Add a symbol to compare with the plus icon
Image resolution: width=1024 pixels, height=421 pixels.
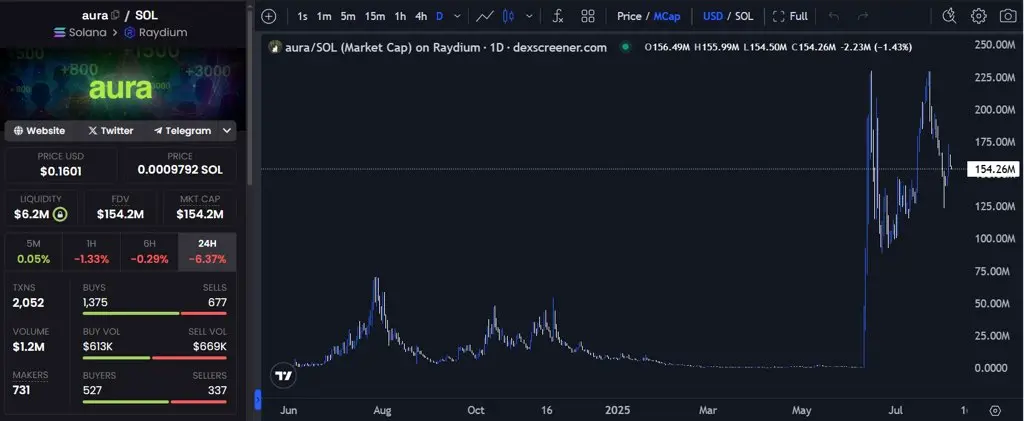[268, 16]
